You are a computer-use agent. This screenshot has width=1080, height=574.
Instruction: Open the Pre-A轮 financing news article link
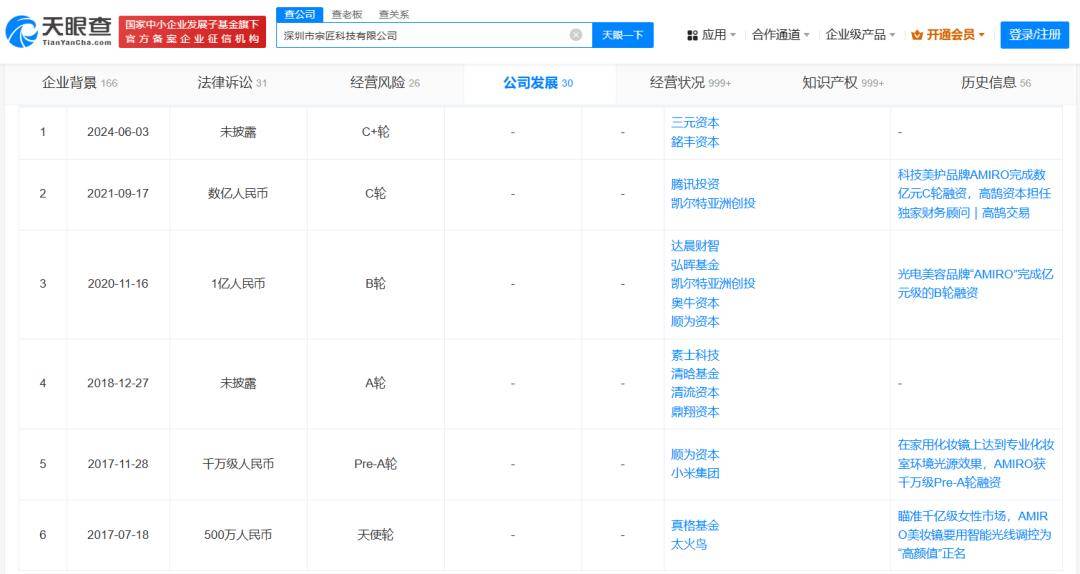click(x=975, y=464)
